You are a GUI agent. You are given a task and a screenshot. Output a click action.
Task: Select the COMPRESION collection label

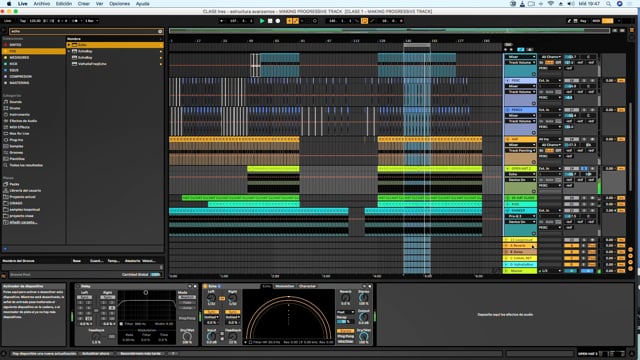[x=20, y=76]
